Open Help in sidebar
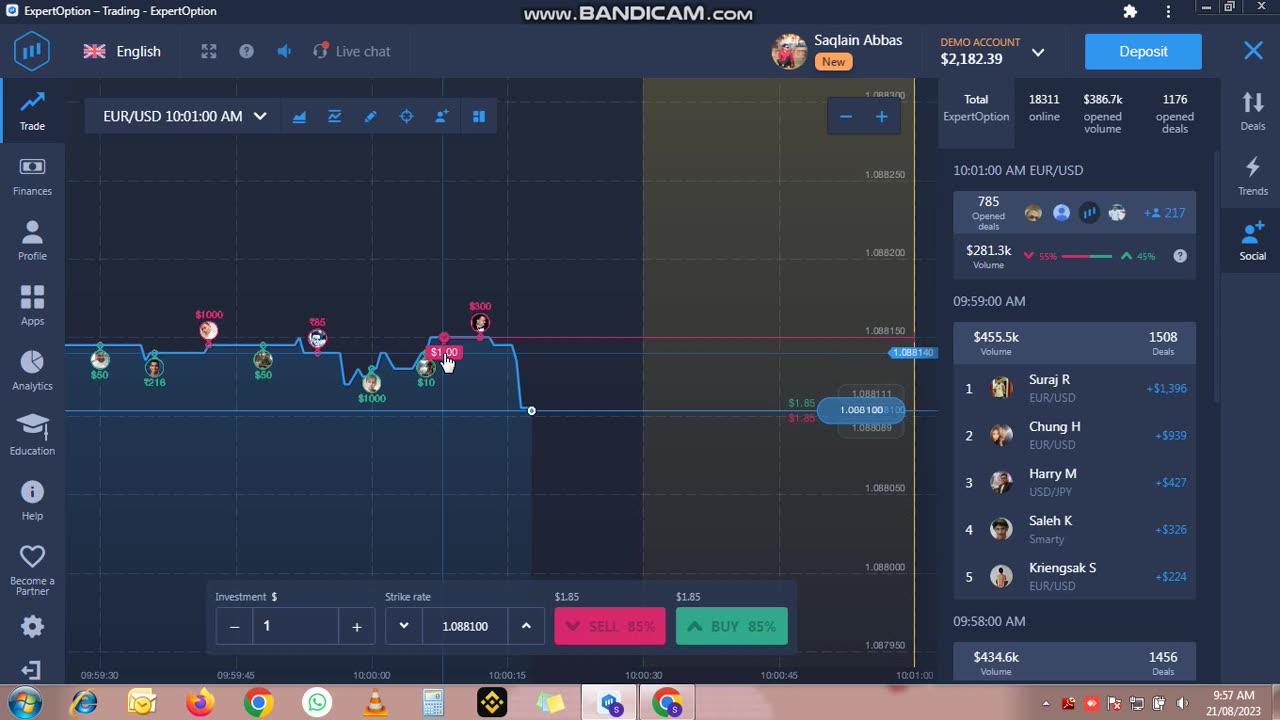Image resolution: width=1280 pixels, height=720 pixels. point(32,500)
